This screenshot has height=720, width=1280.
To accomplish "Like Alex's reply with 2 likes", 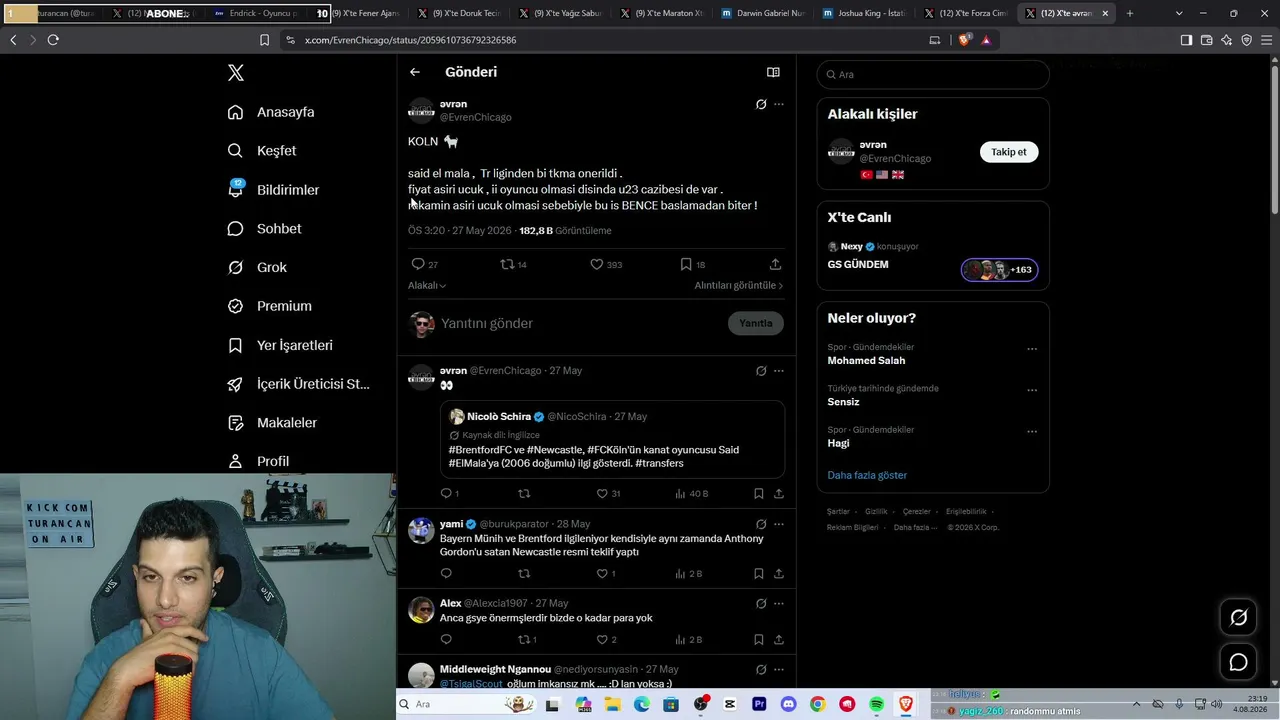I will 606,639.
